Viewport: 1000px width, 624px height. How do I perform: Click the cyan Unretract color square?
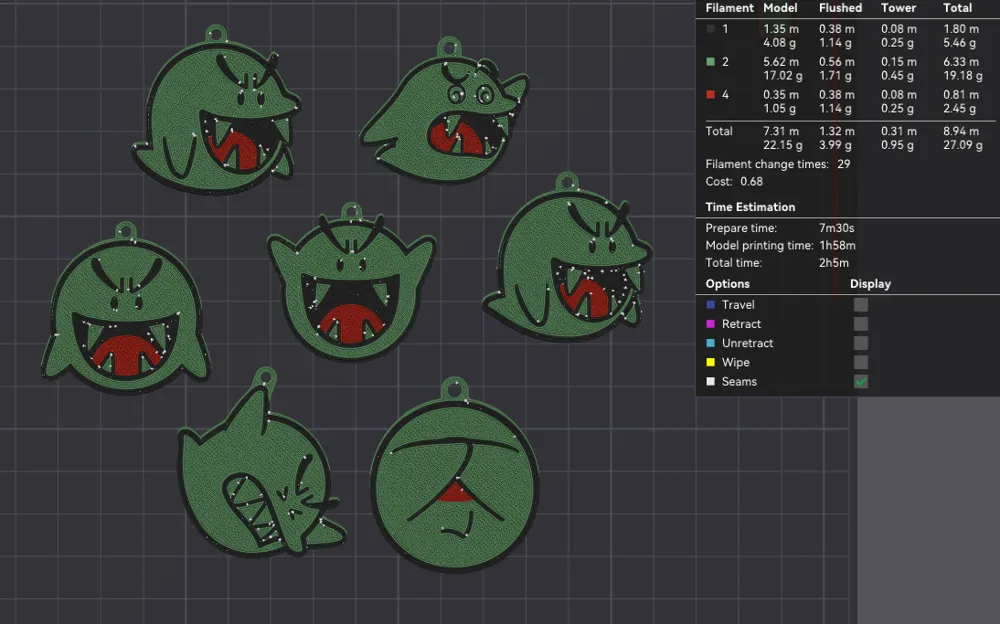(710, 343)
